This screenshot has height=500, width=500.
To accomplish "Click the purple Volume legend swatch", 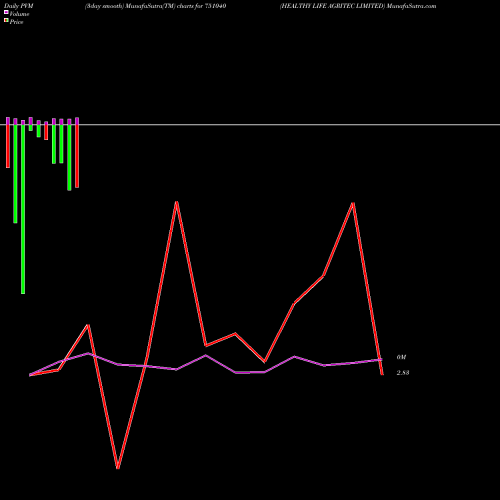I will 6,12.
